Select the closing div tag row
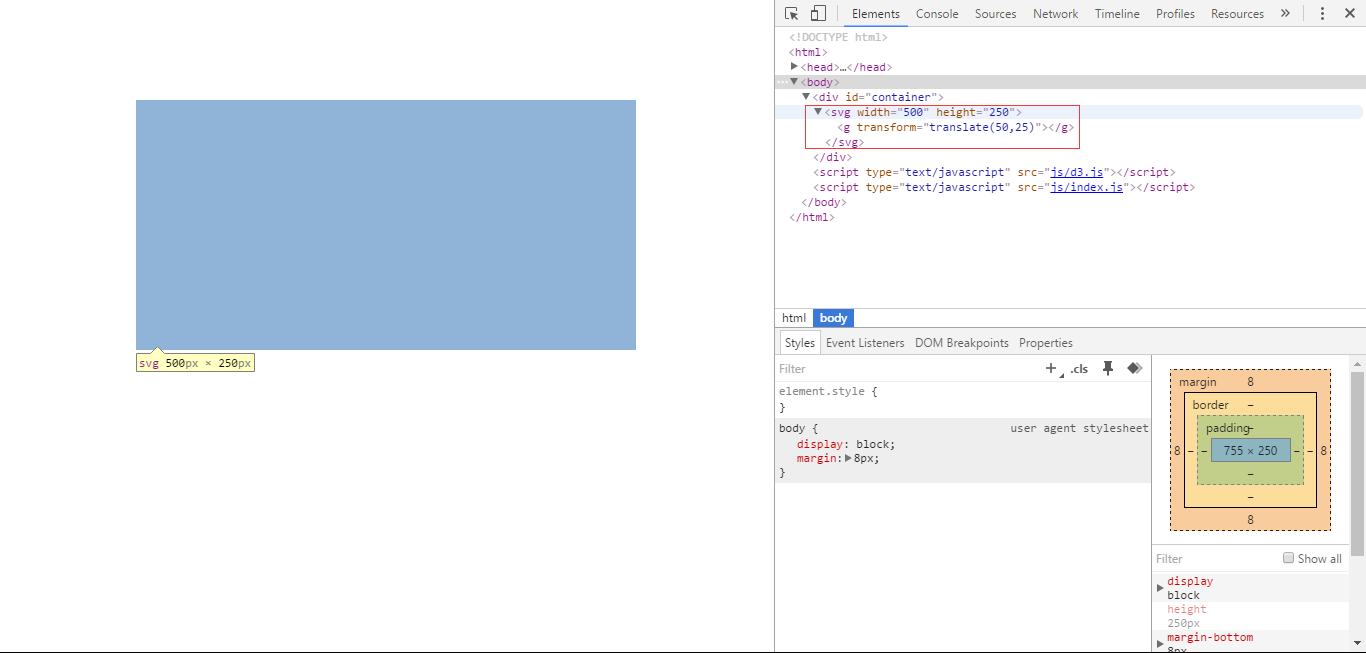The height and width of the screenshot is (653, 1366). (x=833, y=157)
